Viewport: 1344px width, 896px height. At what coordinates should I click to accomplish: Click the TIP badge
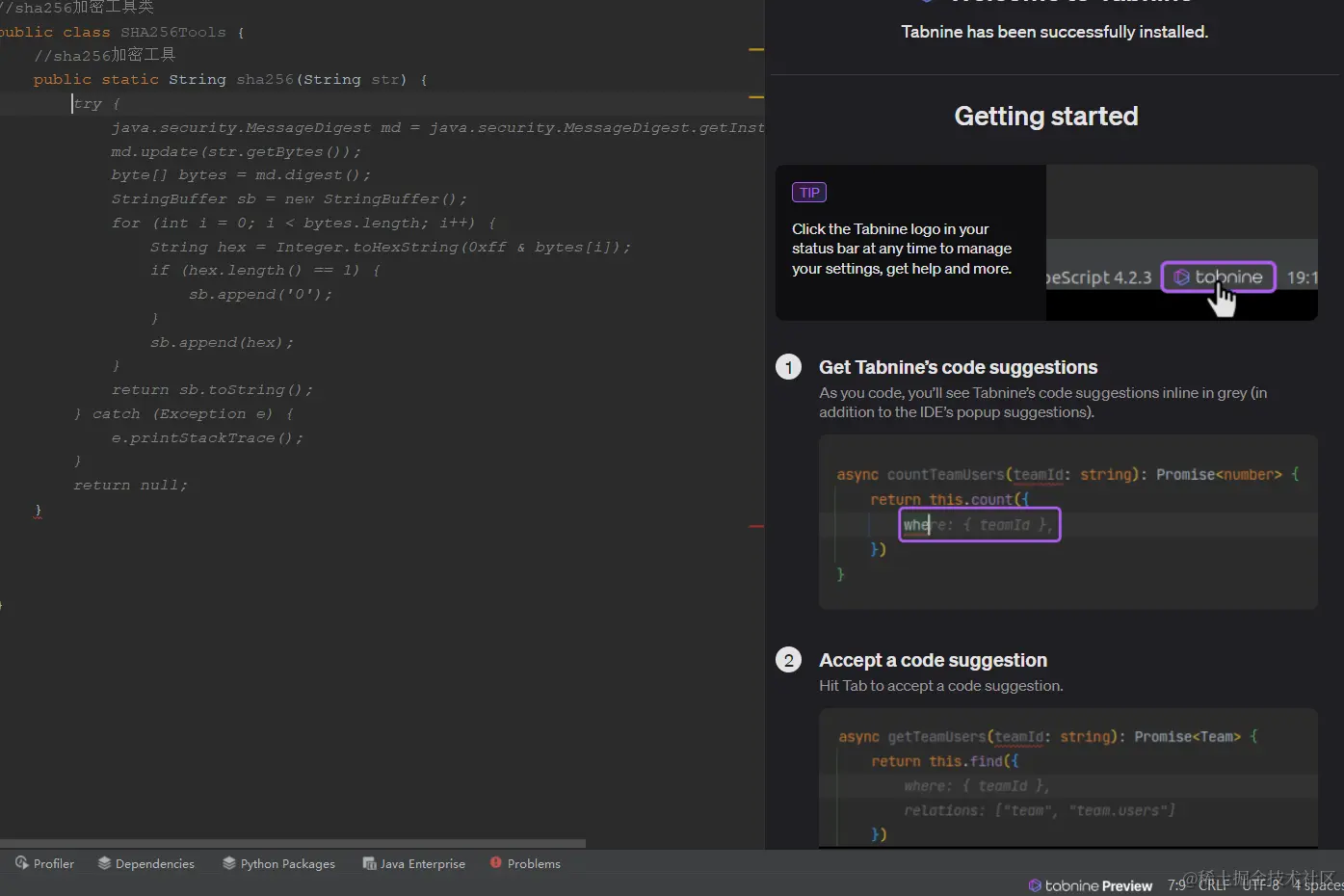pyautogui.click(x=809, y=193)
